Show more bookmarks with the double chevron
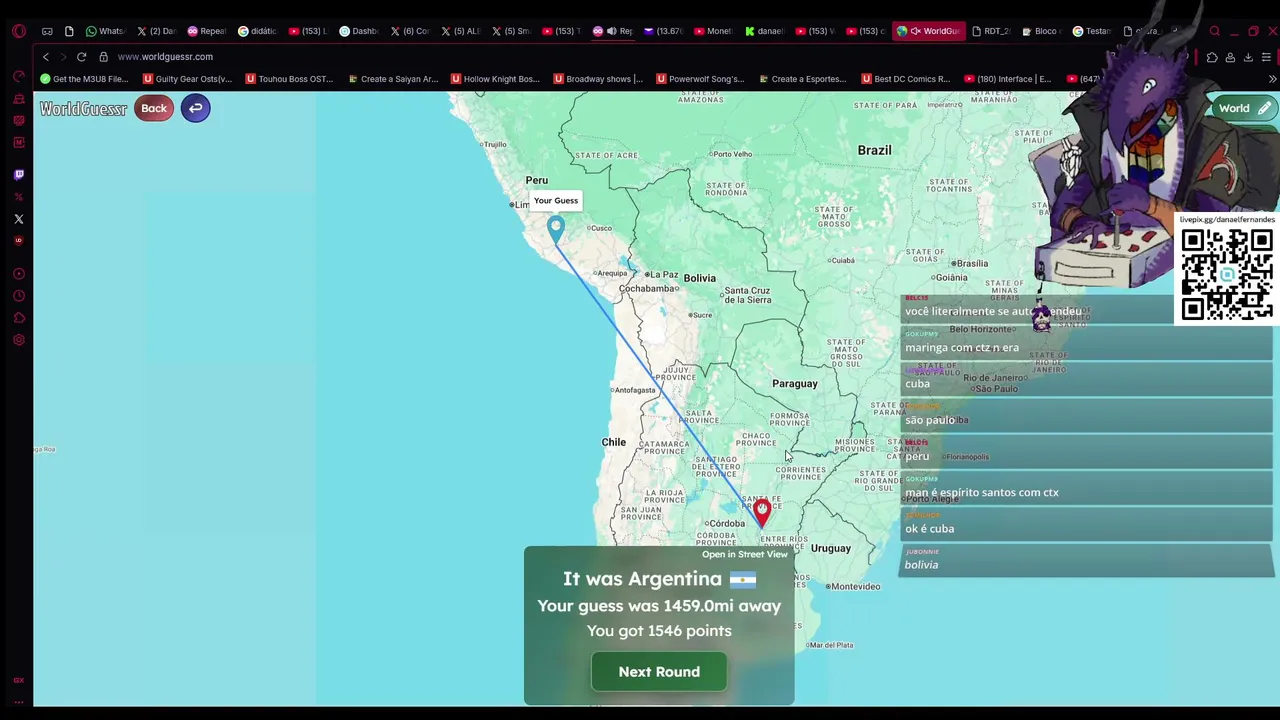The image size is (1280, 720). [x=1272, y=79]
